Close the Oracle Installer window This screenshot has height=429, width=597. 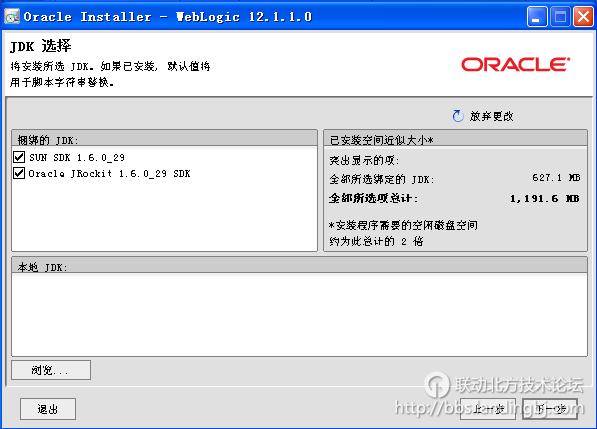(583, 17)
